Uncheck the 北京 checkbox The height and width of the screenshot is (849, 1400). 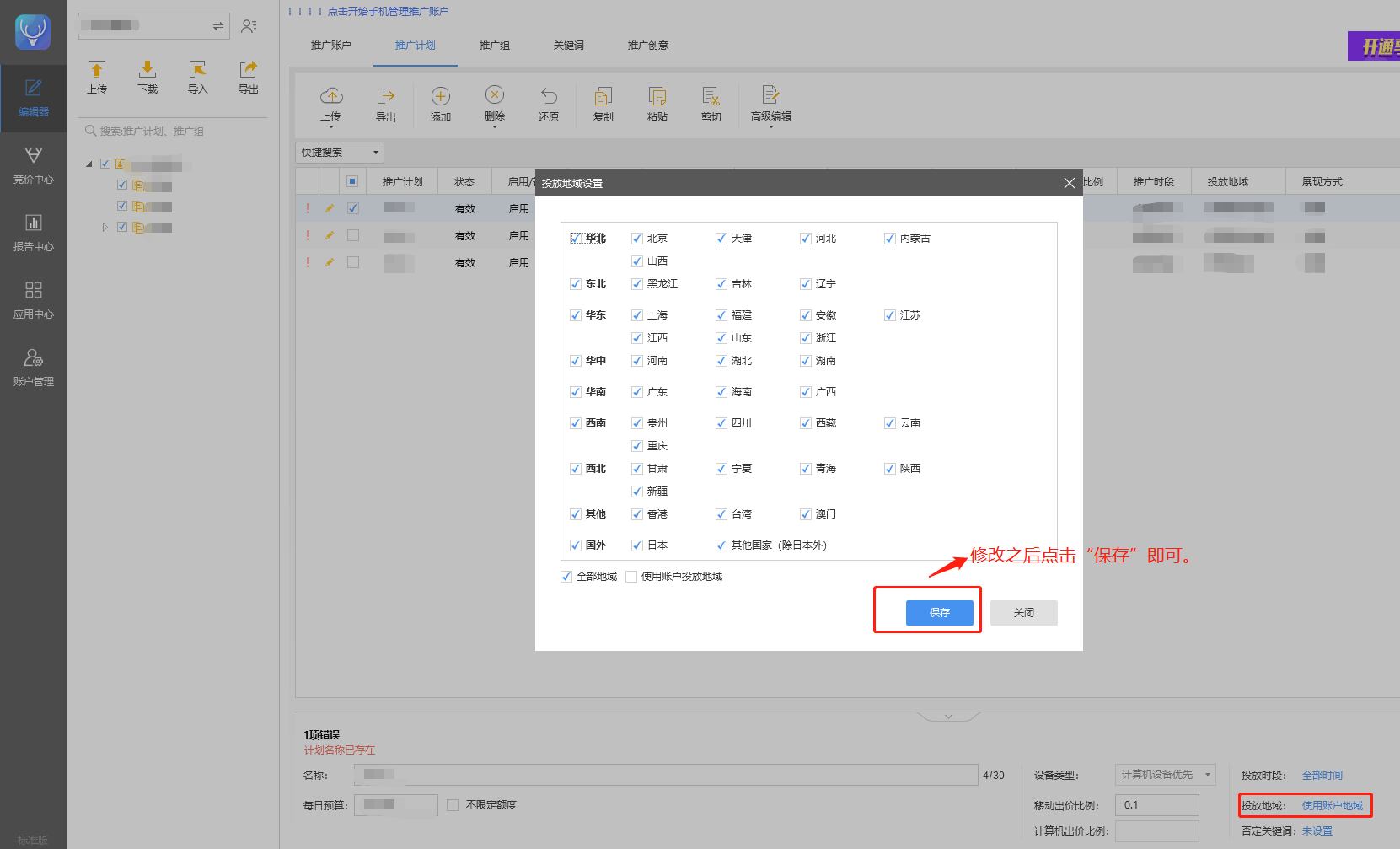click(x=637, y=239)
